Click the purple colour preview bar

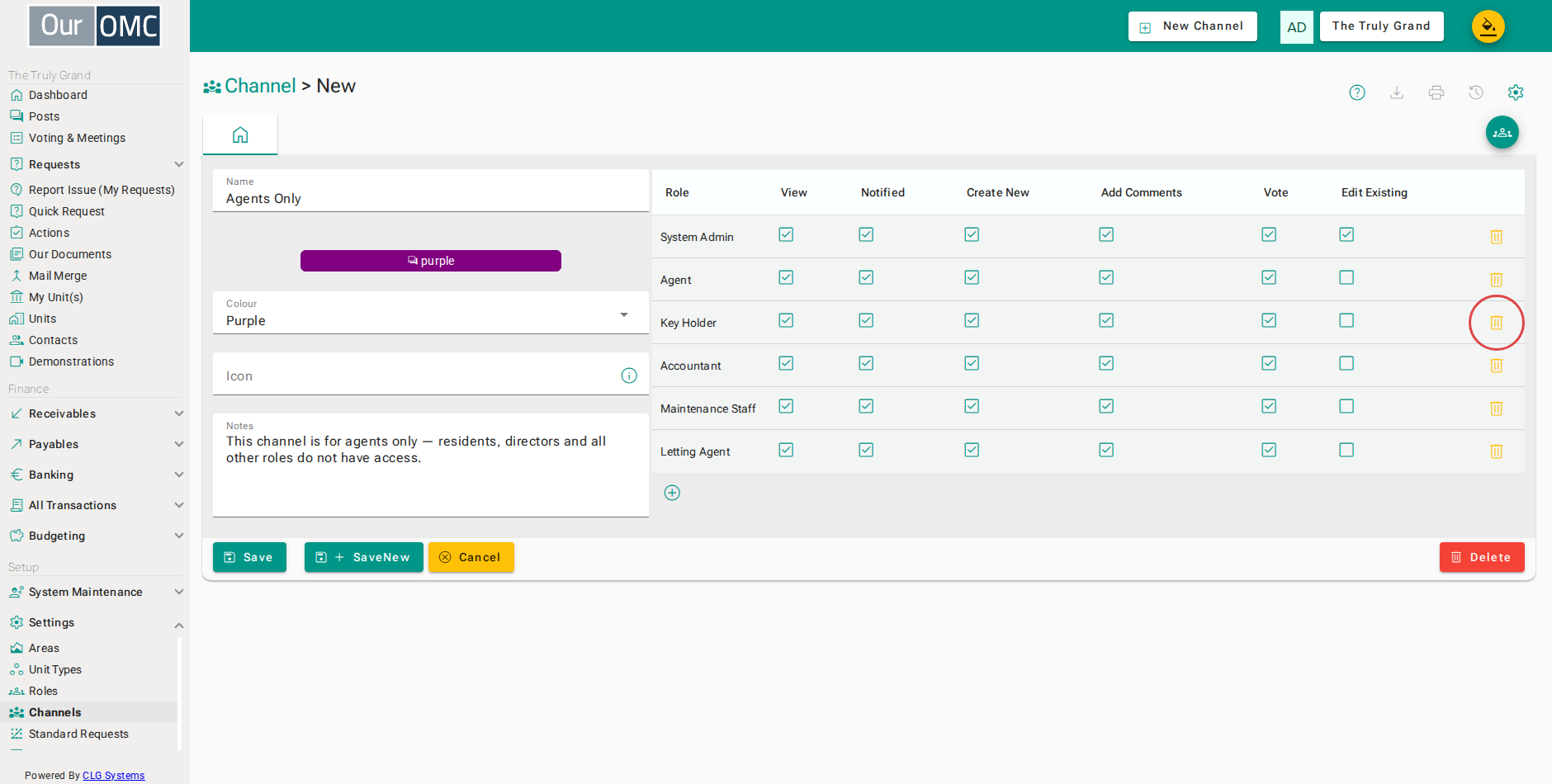point(431,261)
